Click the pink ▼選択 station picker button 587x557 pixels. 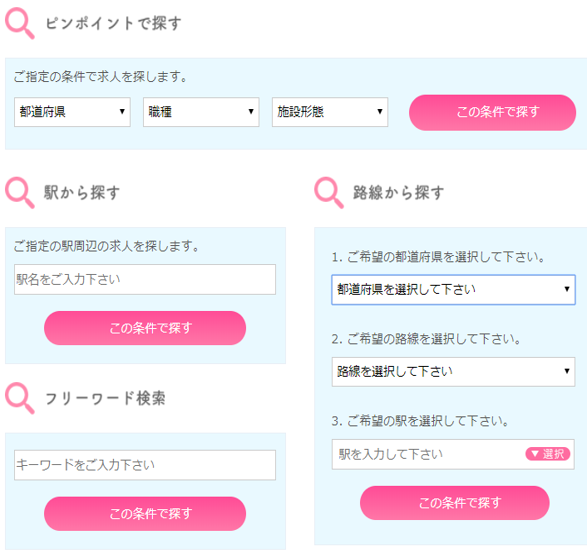click(x=548, y=454)
